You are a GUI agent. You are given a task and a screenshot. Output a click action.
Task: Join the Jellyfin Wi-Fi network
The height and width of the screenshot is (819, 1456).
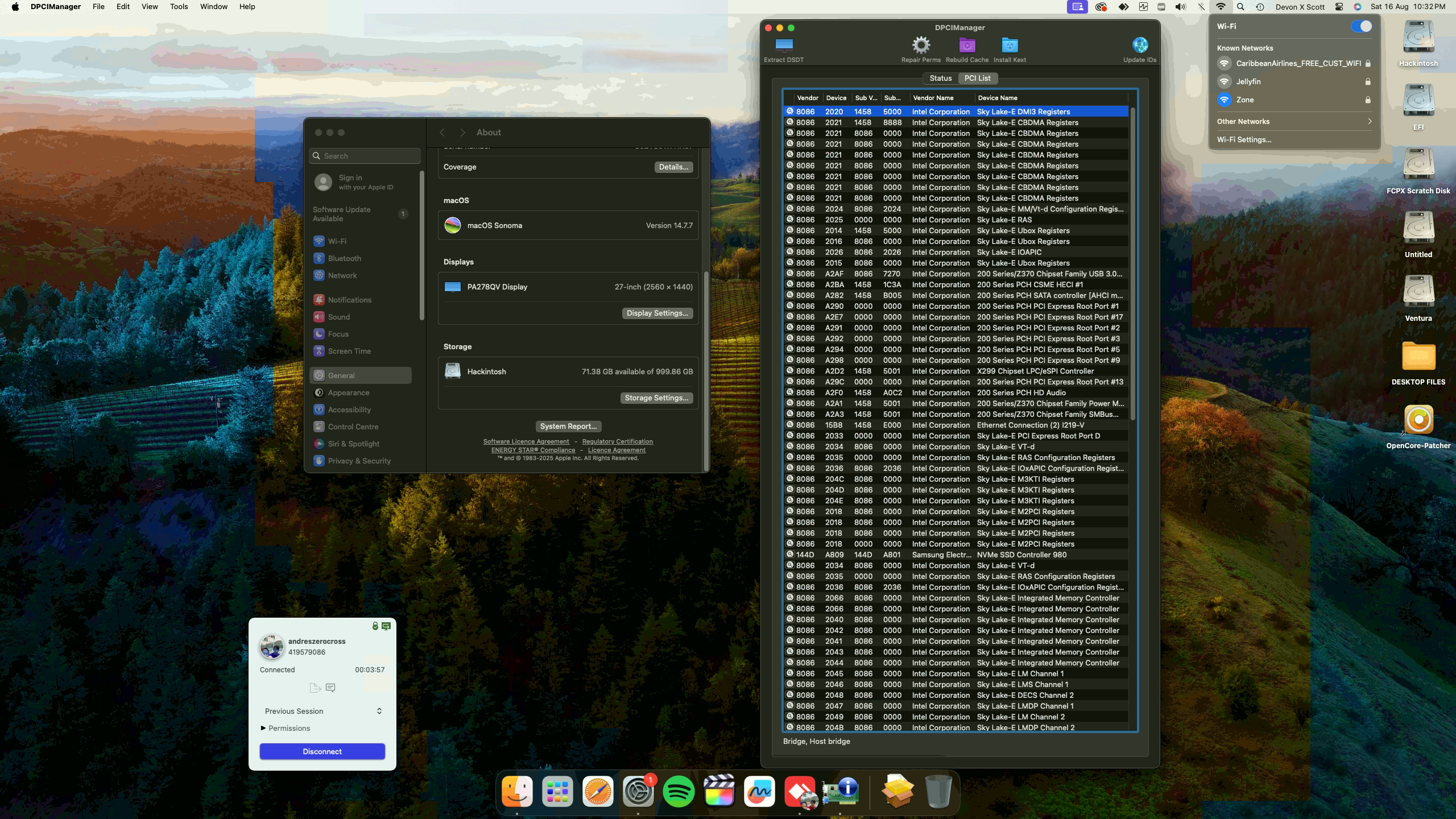[x=1294, y=81]
